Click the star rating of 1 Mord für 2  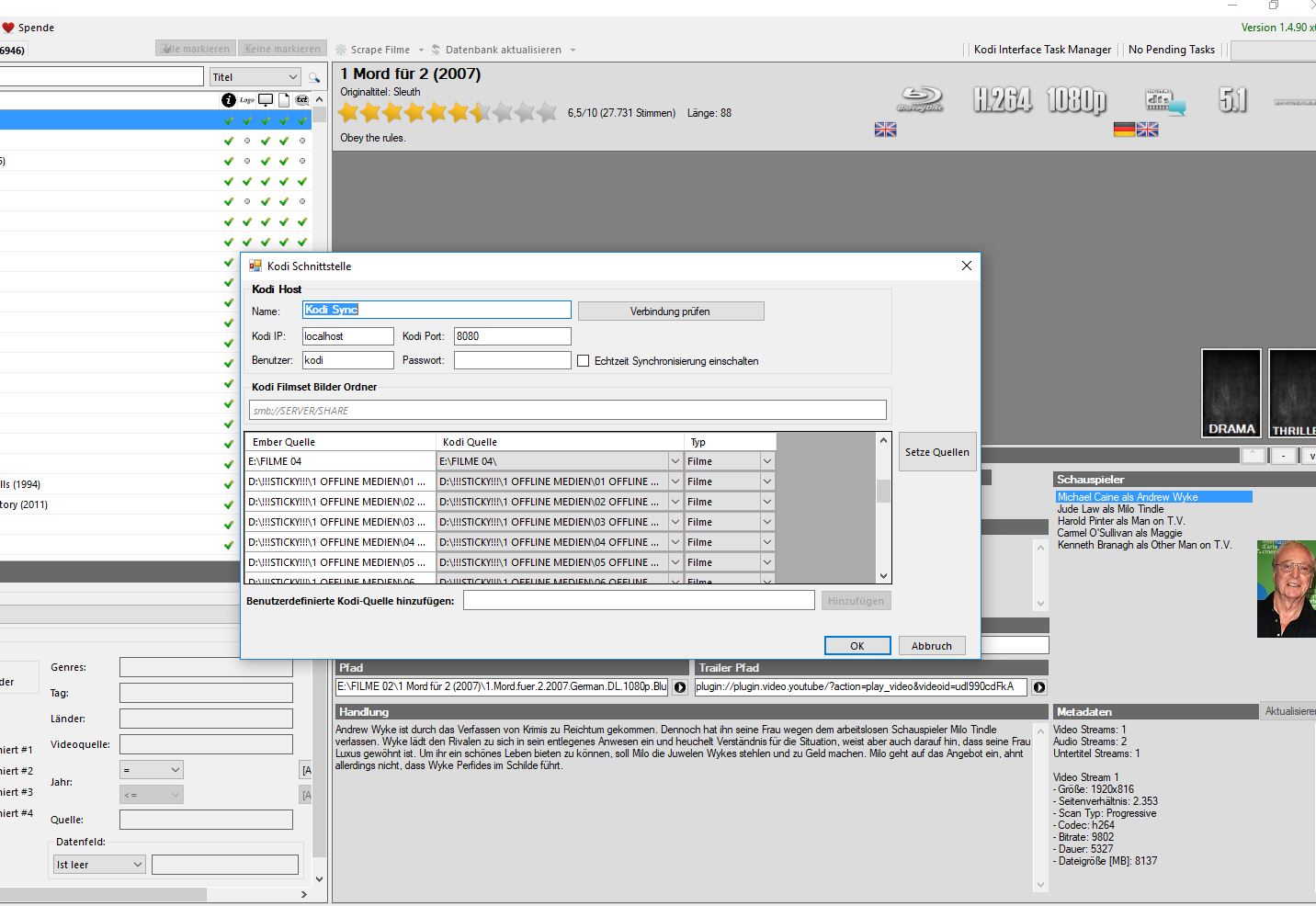coord(448,113)
